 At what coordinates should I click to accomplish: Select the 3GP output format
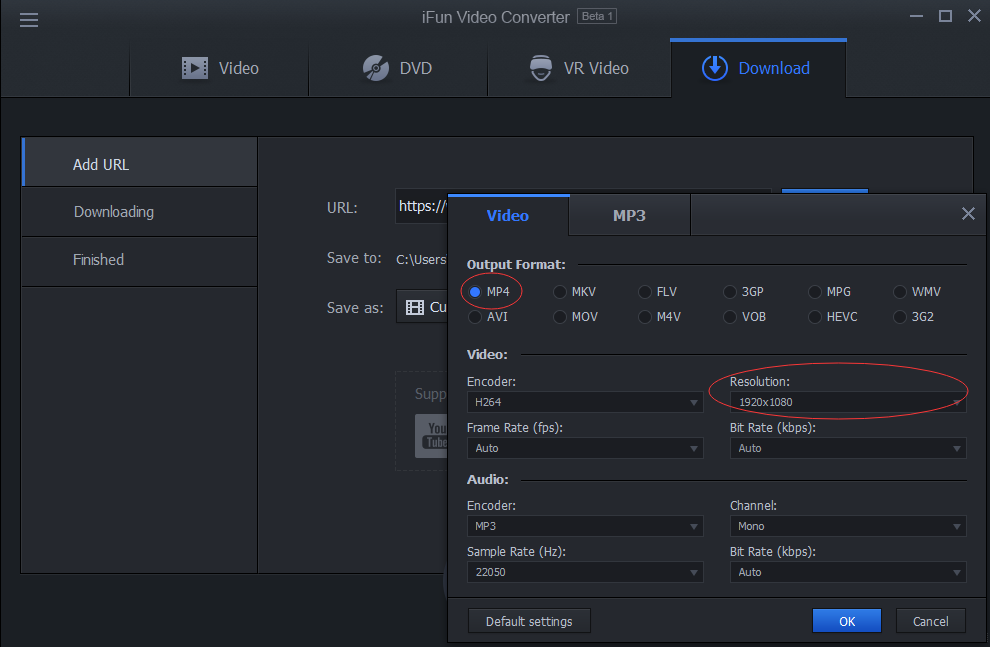(x=730, y=292)
